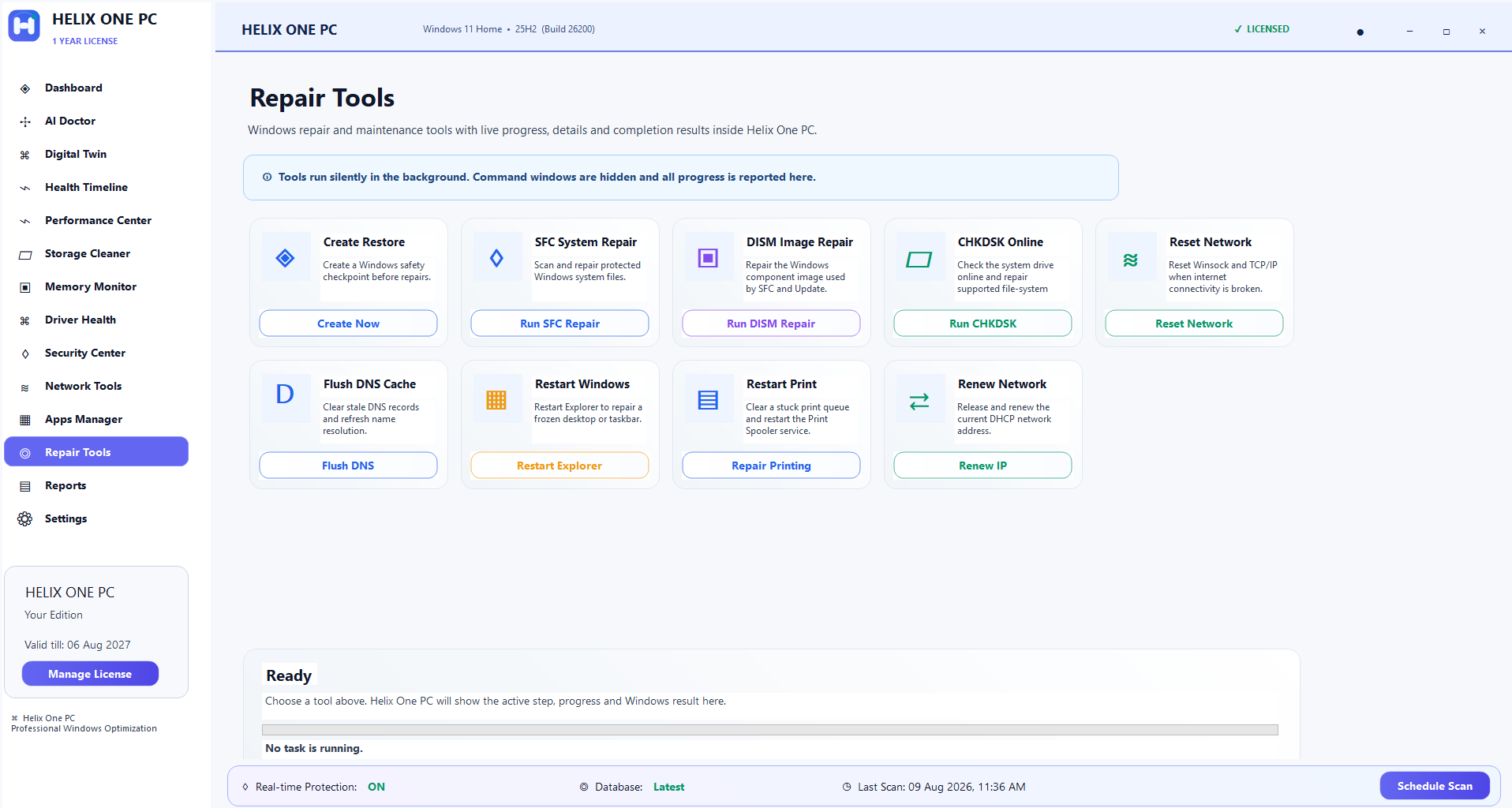Click Repair Printing button
This screenshot has width=1512, height=808.
(771, 466)
